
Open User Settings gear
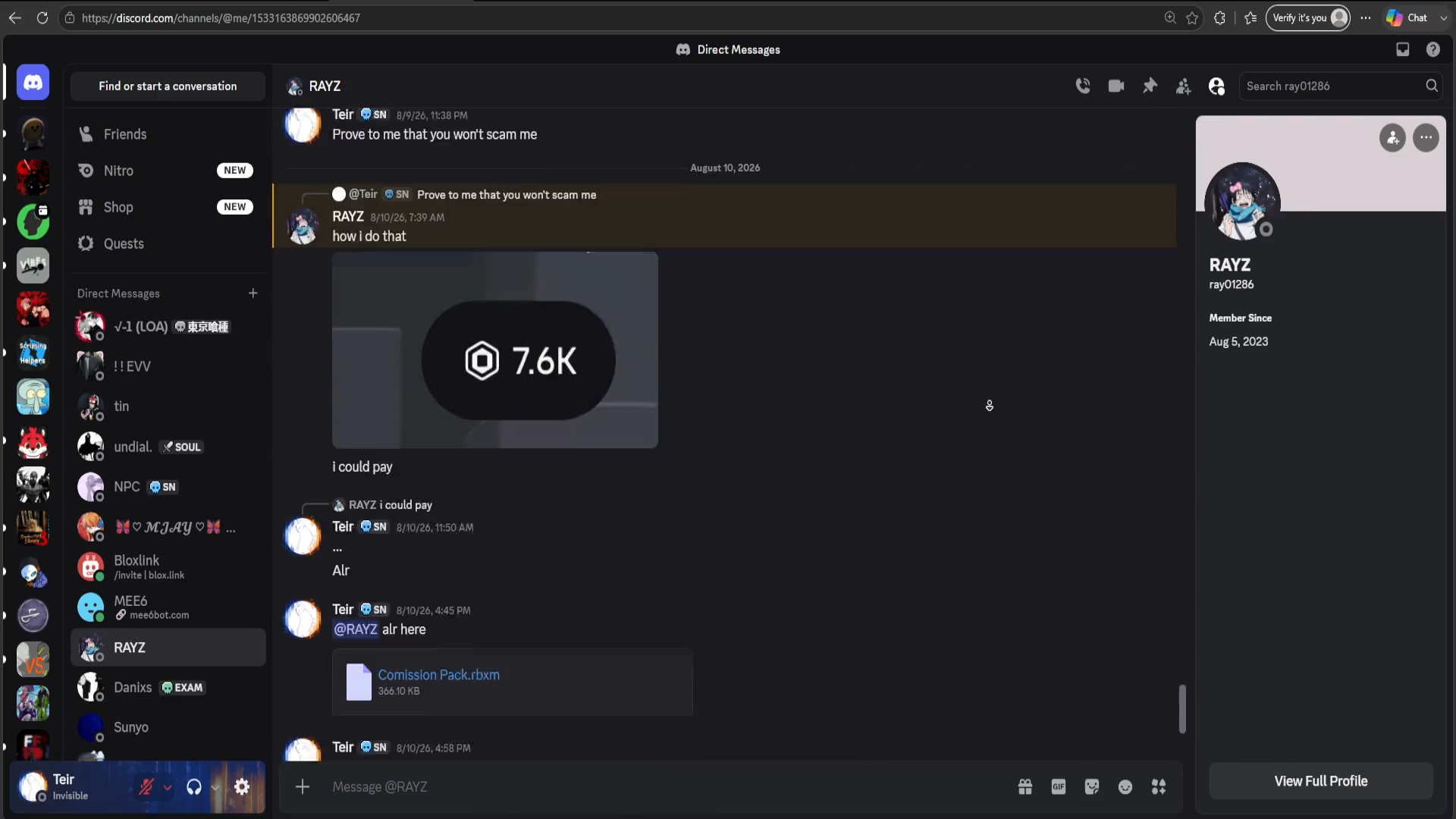pyautogui.click(x=242, y=787)
